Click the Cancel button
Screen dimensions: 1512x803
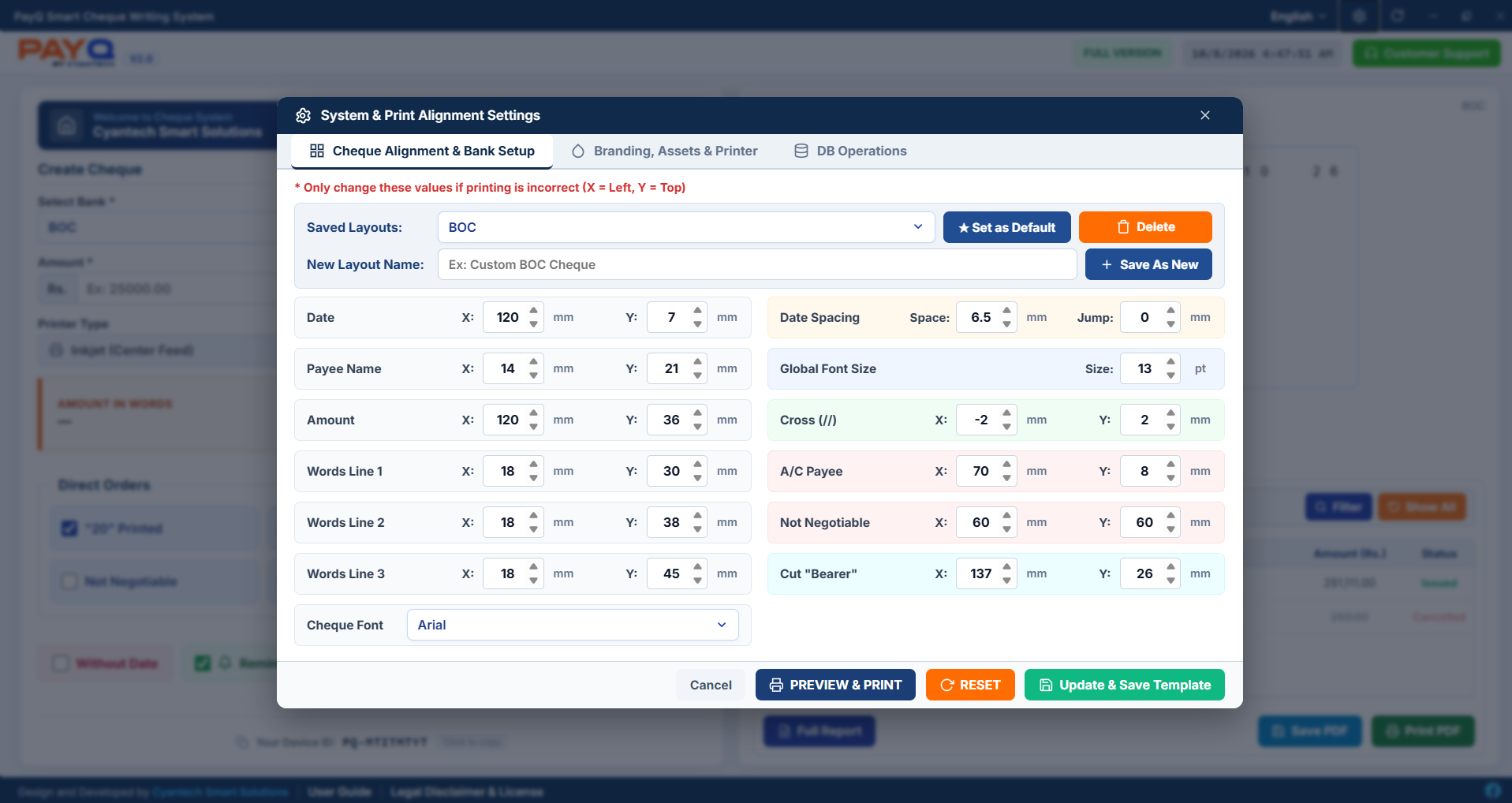pyautogui.click(x=711, y=685)
